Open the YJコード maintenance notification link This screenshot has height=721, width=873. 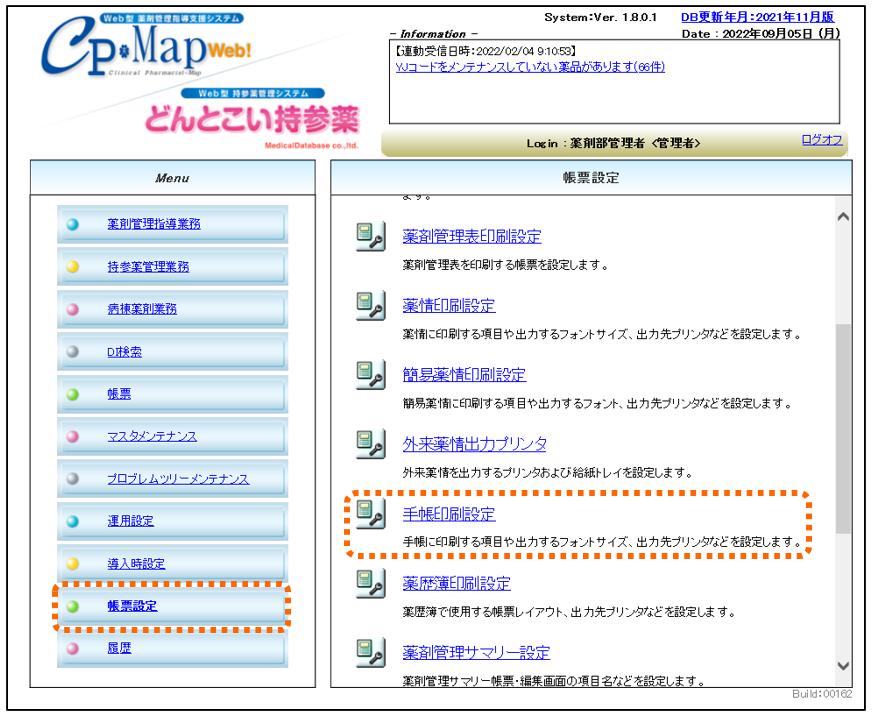(530, 67)
